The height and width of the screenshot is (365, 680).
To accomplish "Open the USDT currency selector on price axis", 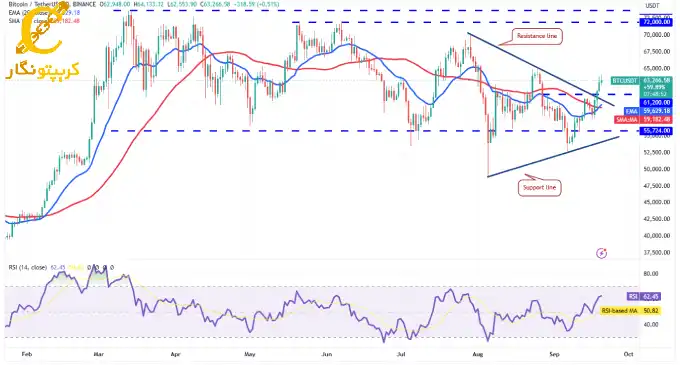I will click(x=653, y=6).
